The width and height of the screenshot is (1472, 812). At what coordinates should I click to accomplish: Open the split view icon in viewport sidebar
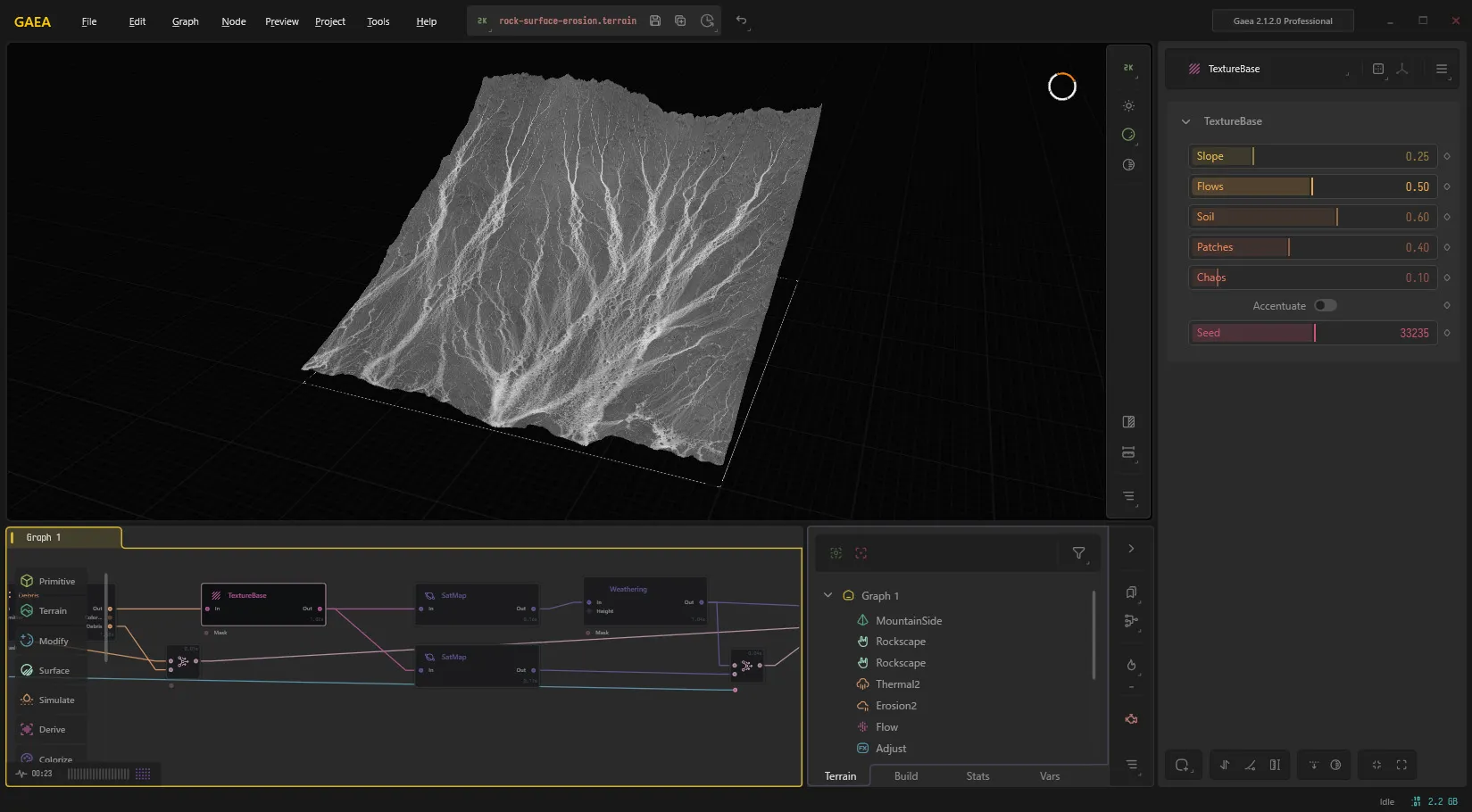(1128, 422)
